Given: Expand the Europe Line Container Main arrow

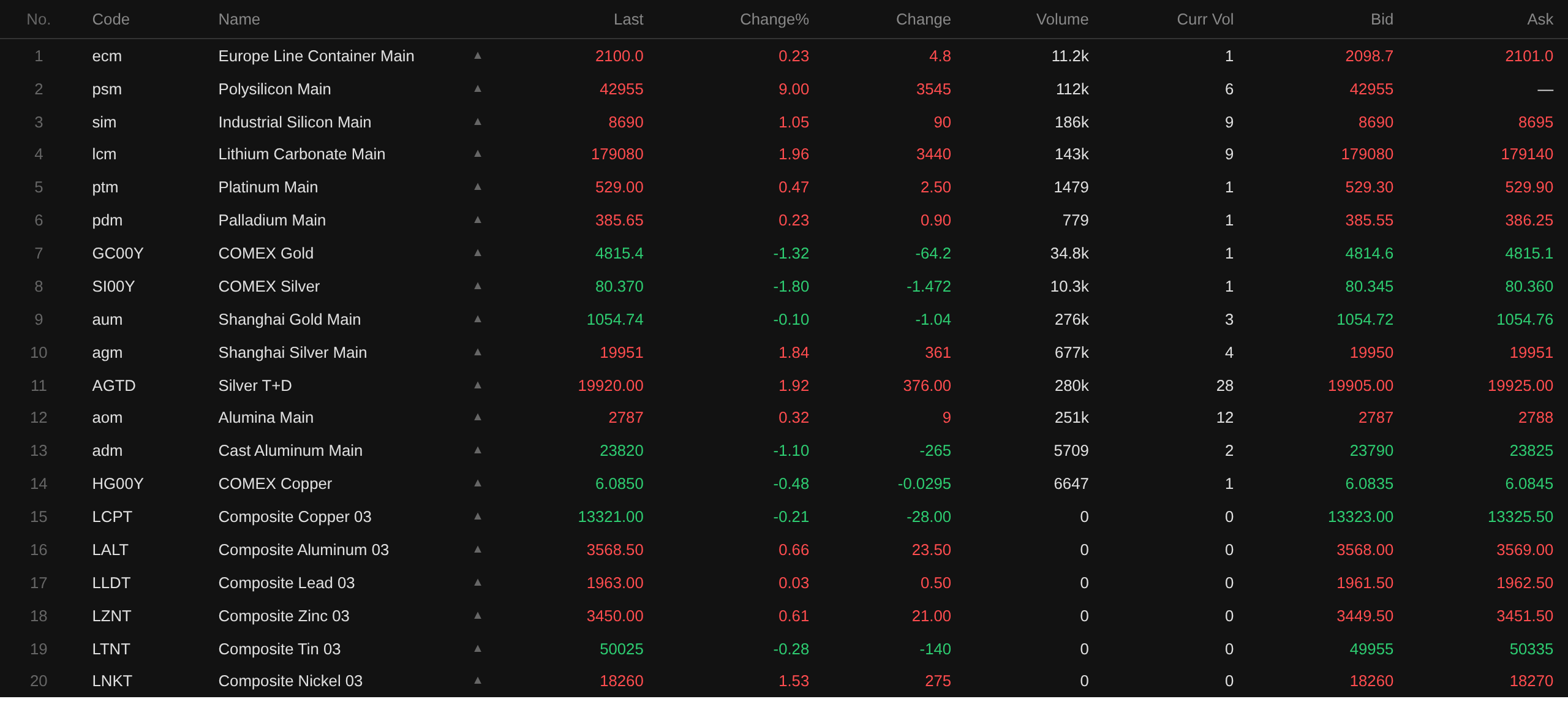Looking at the screenshot, I should coord(478,56).
